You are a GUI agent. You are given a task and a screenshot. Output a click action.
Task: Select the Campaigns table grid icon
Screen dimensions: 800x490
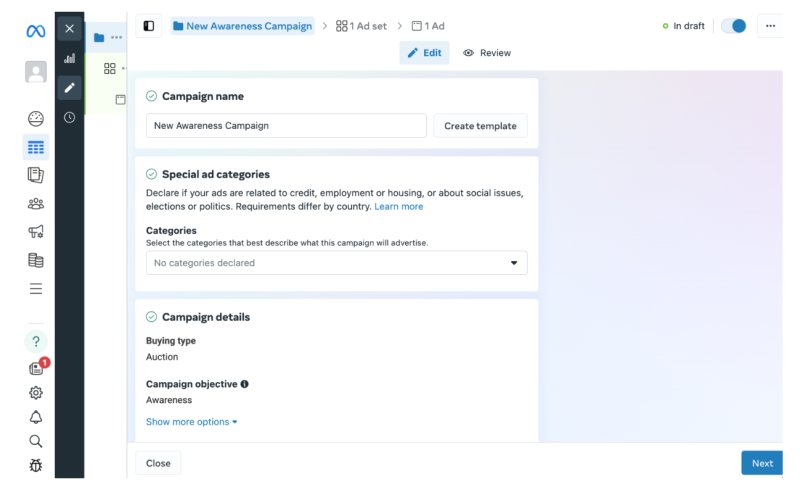pyautogui.click(x=36, y=148)
